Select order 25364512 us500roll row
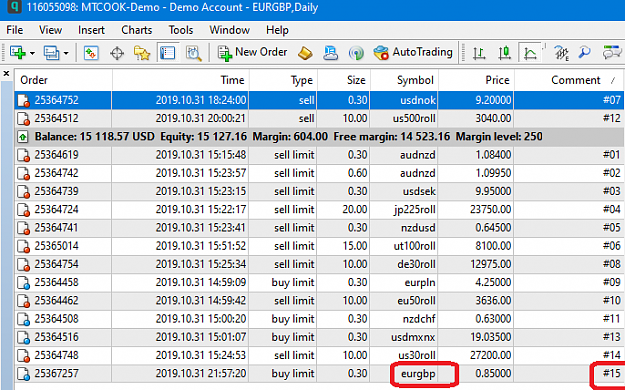Image resolution: width=625 pixels, height=390 pixels. click(320, 118)
